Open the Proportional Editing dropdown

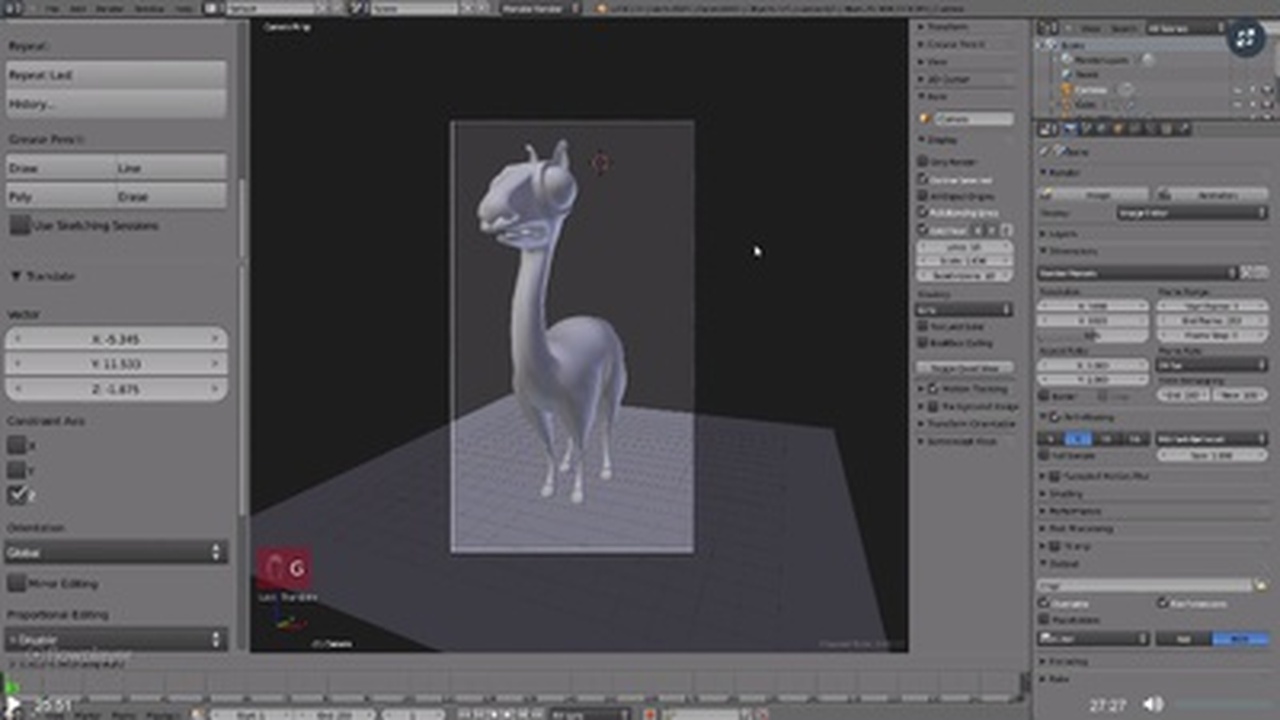116,639
